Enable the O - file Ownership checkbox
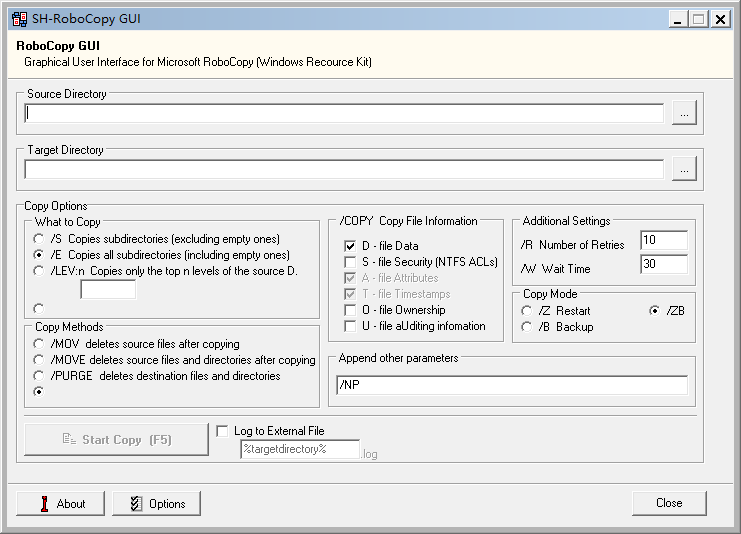 pos(350,310)
